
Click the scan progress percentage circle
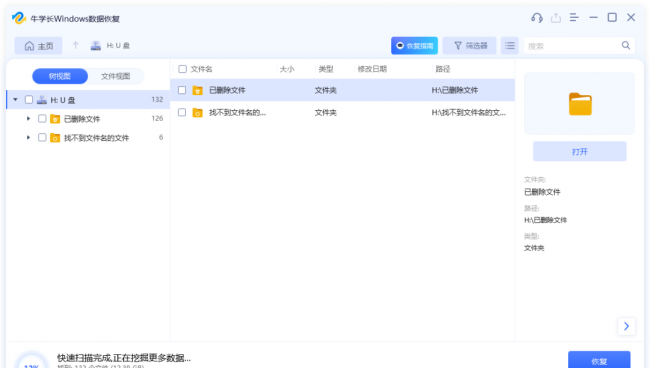32,361
